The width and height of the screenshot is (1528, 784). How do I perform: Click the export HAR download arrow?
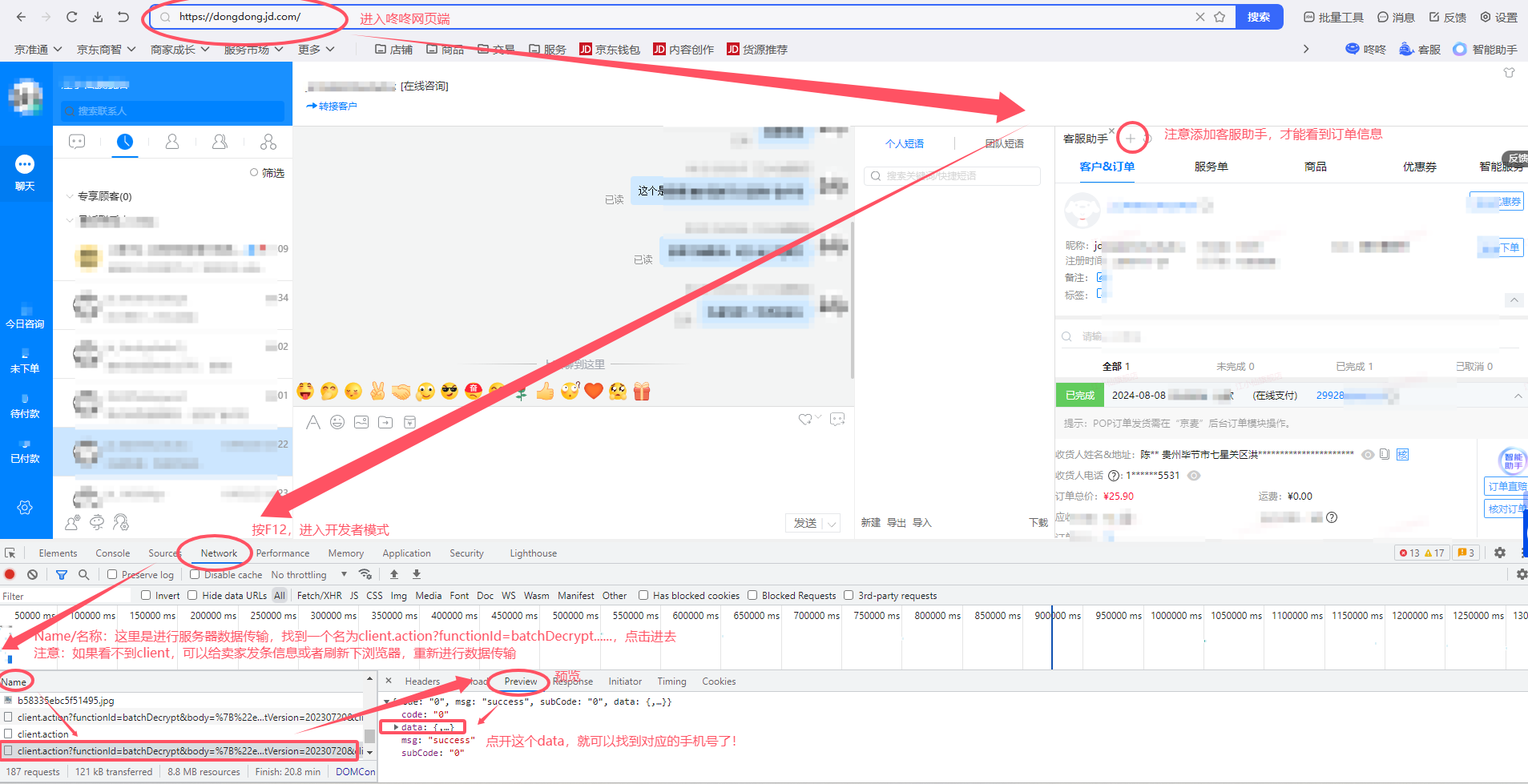pos(417,574)
